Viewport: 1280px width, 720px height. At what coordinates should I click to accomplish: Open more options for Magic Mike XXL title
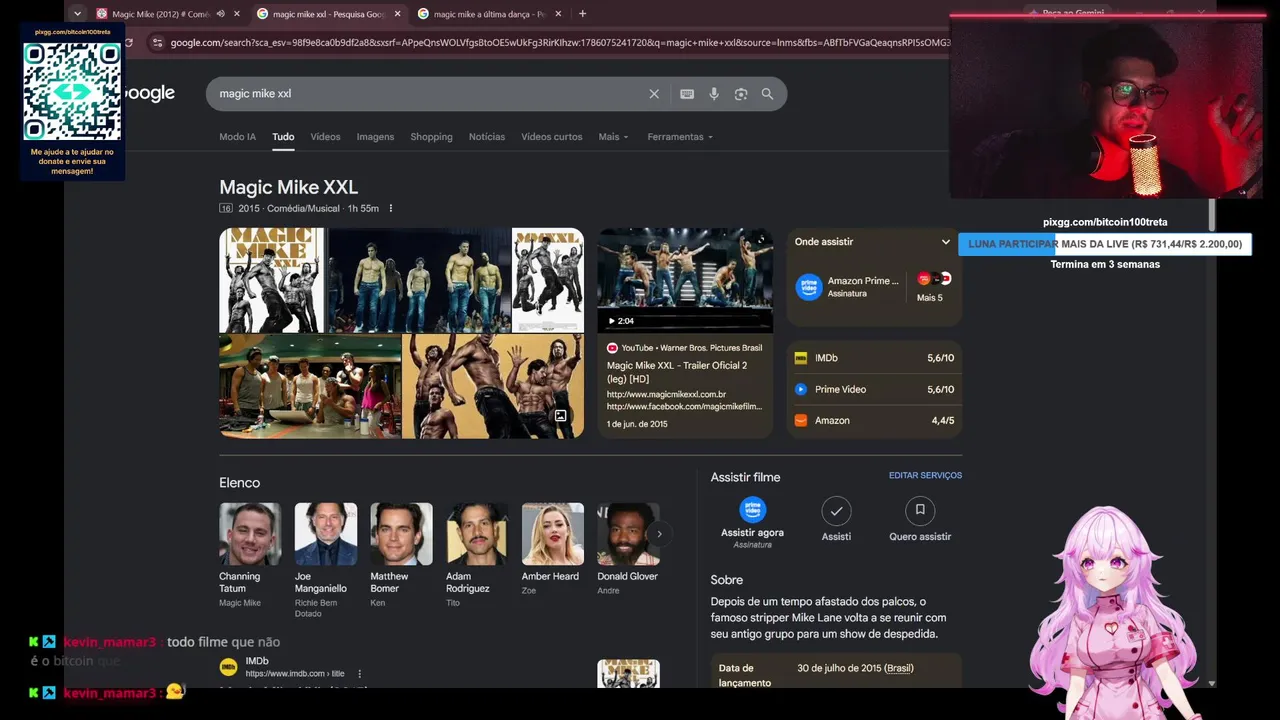click(x=391, y=209)
